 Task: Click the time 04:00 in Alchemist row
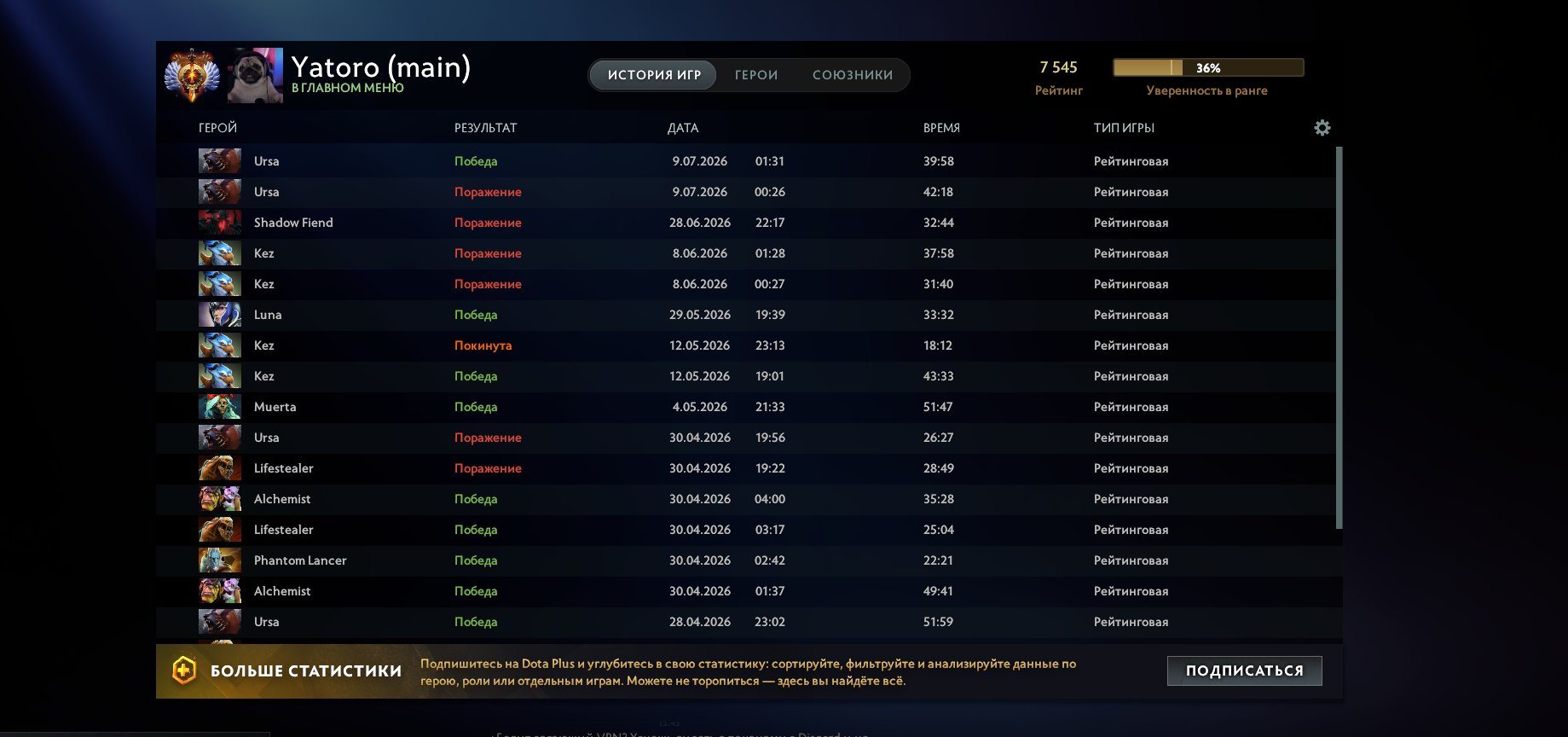click(770, 499)
